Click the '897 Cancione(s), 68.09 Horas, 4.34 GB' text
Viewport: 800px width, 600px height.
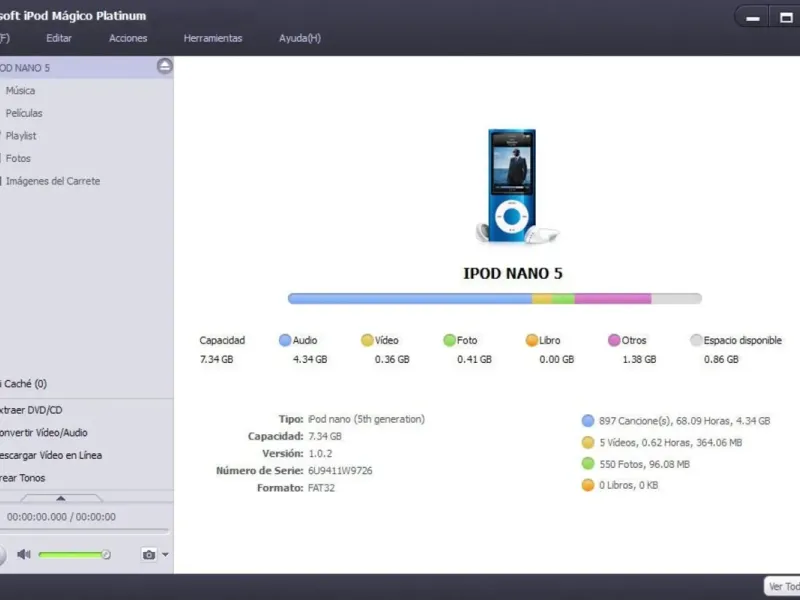coord(685,421)
